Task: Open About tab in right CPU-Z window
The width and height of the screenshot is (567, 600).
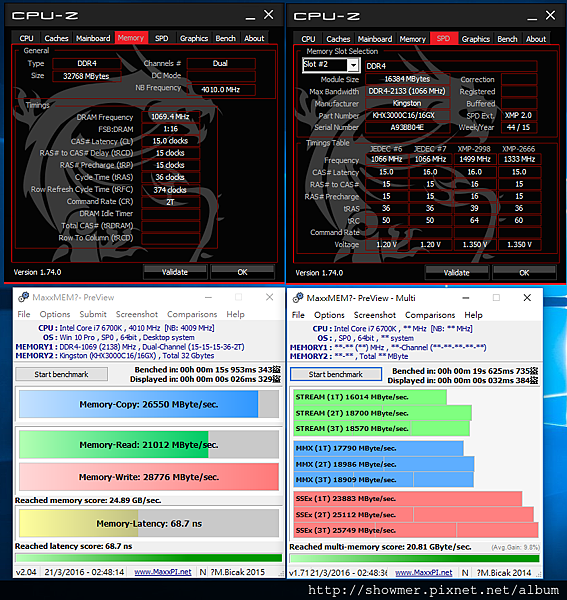Action: coord(536,39)
